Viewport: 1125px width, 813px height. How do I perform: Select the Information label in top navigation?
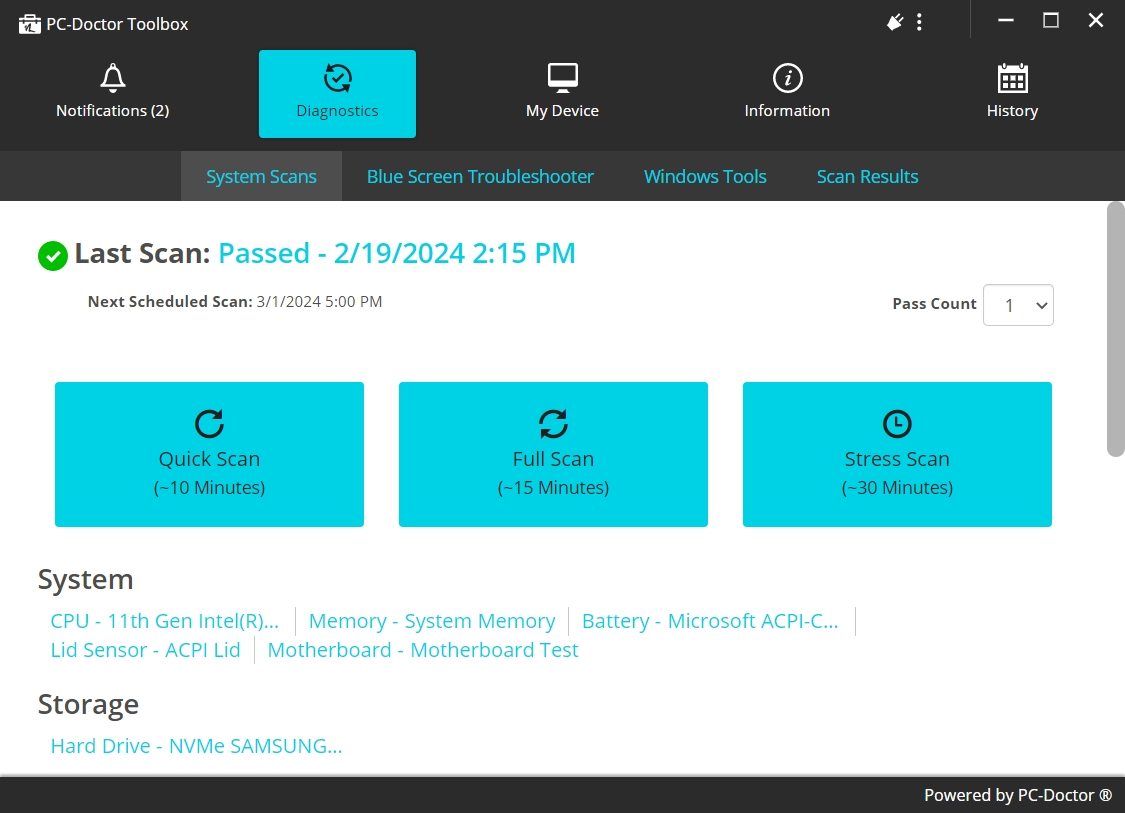click(x=787, y=111)
